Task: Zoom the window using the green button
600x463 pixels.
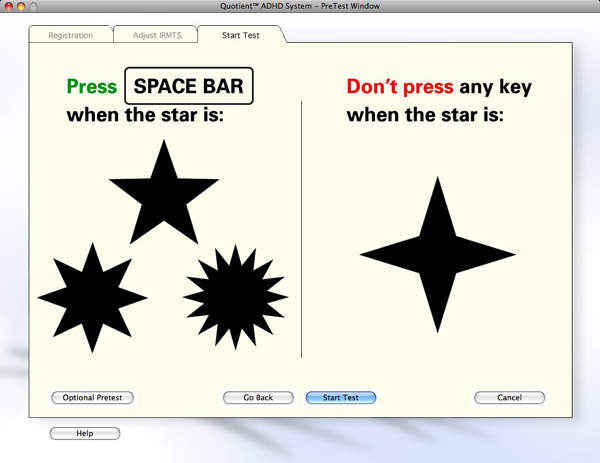Action: [x=35, y=6]
